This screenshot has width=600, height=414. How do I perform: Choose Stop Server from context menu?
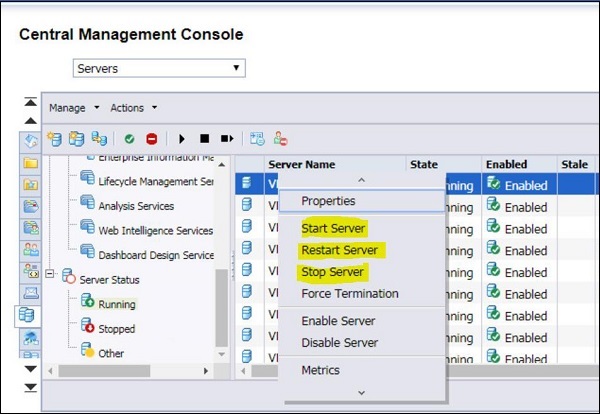pyautogui.click(x=333, y=272)
